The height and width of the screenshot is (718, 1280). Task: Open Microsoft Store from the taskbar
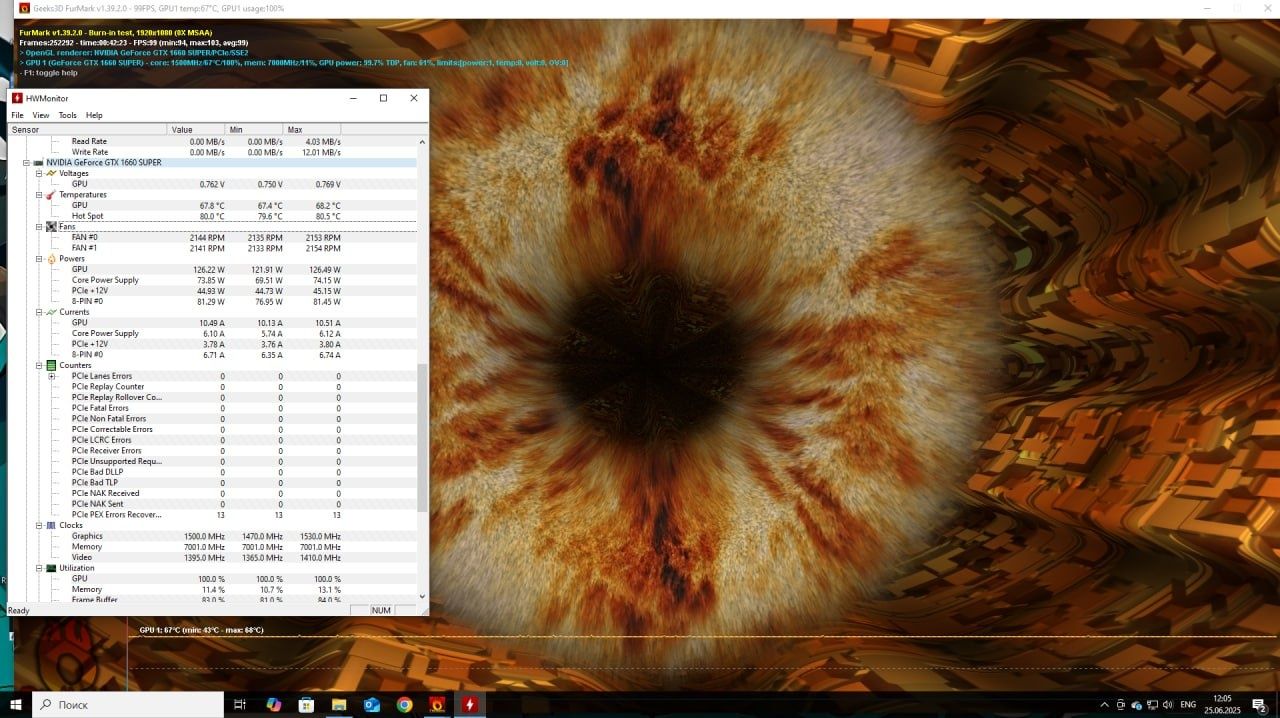coord(306,704)
